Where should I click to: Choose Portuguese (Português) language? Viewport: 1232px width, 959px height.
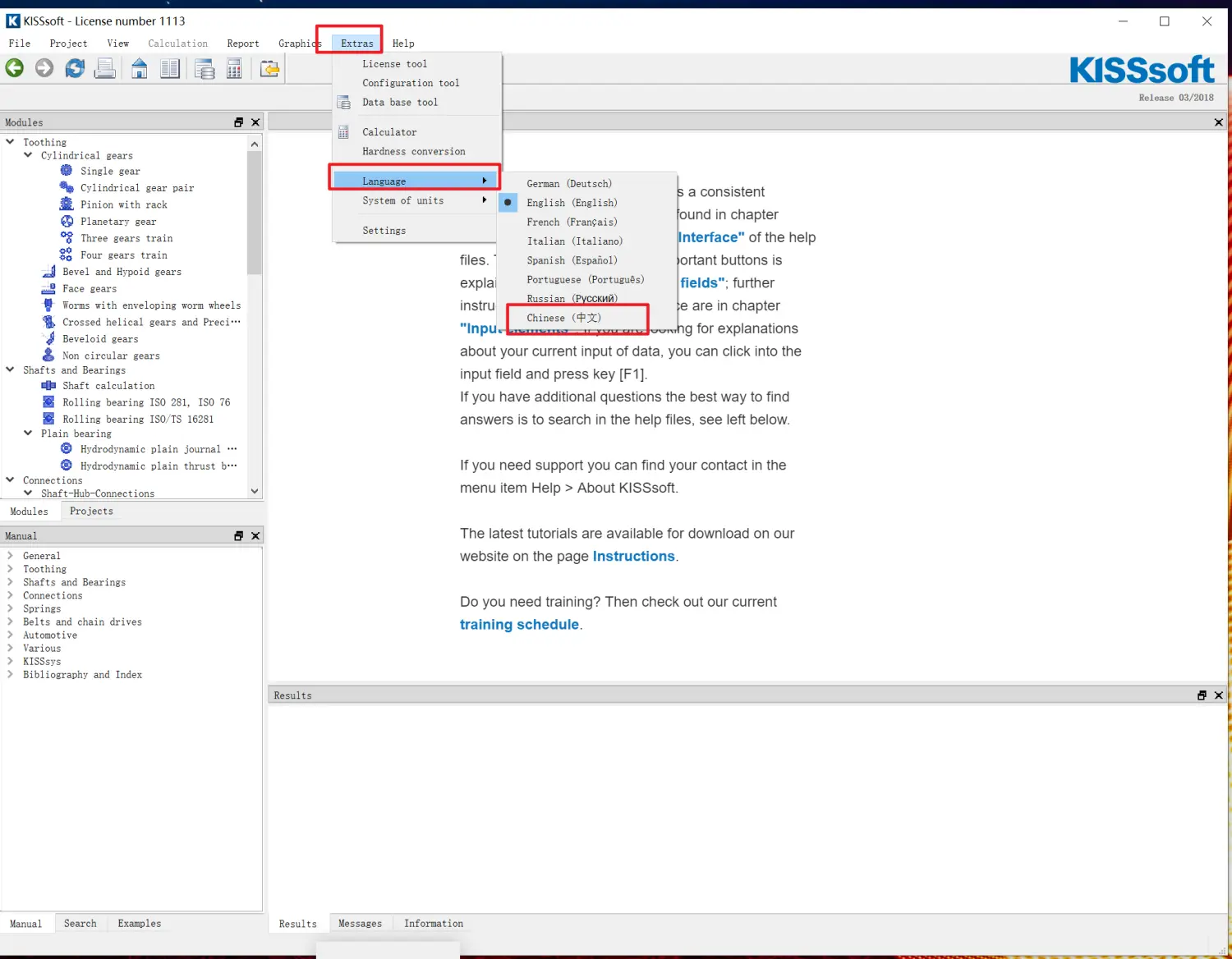coord(587,279)
